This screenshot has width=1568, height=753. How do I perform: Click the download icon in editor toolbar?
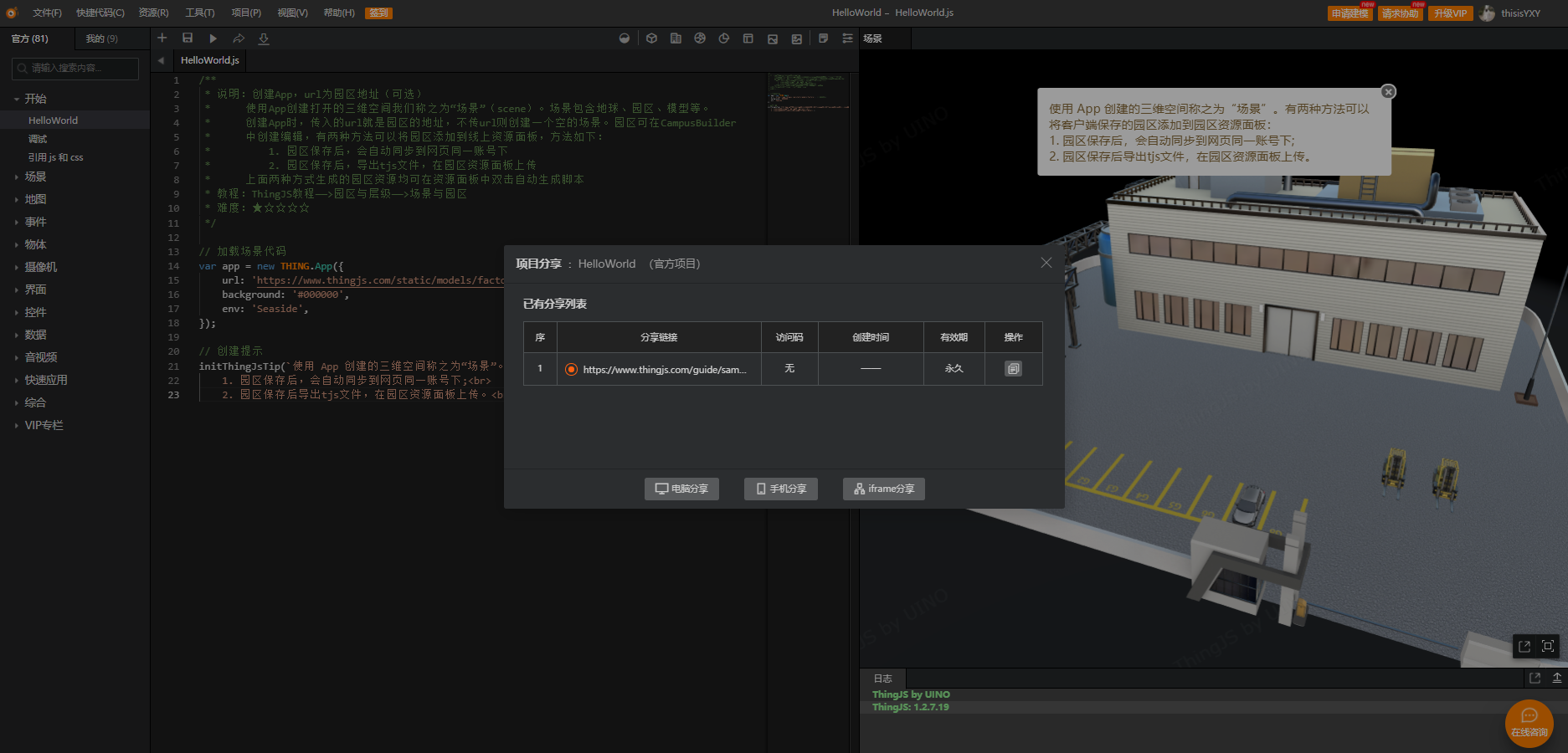tap(264, 38)
